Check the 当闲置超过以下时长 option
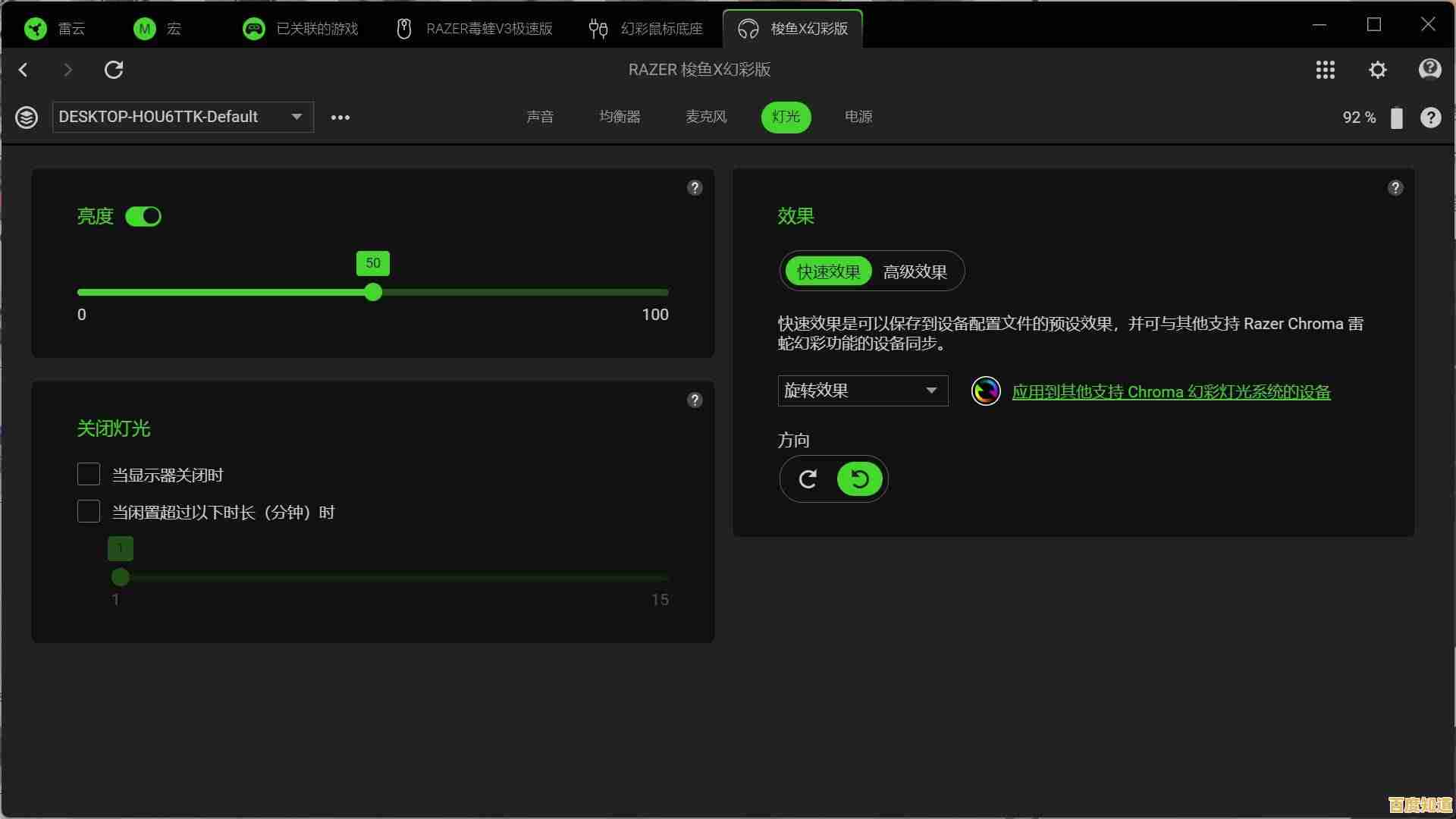1456x819 pixels. [88, 511]
